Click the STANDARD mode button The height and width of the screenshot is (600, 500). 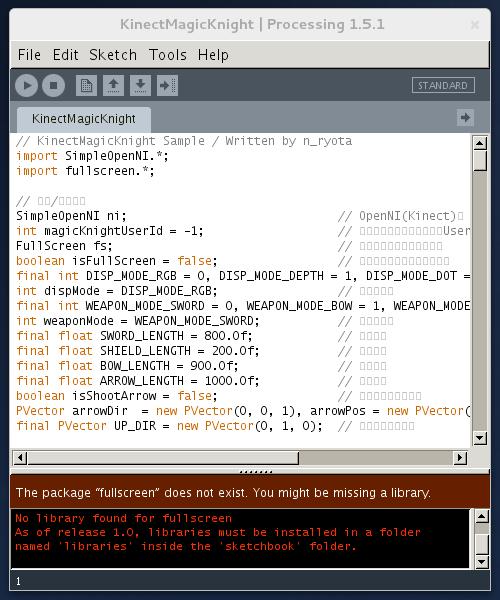pyautogui.click(x=443, y=85)
